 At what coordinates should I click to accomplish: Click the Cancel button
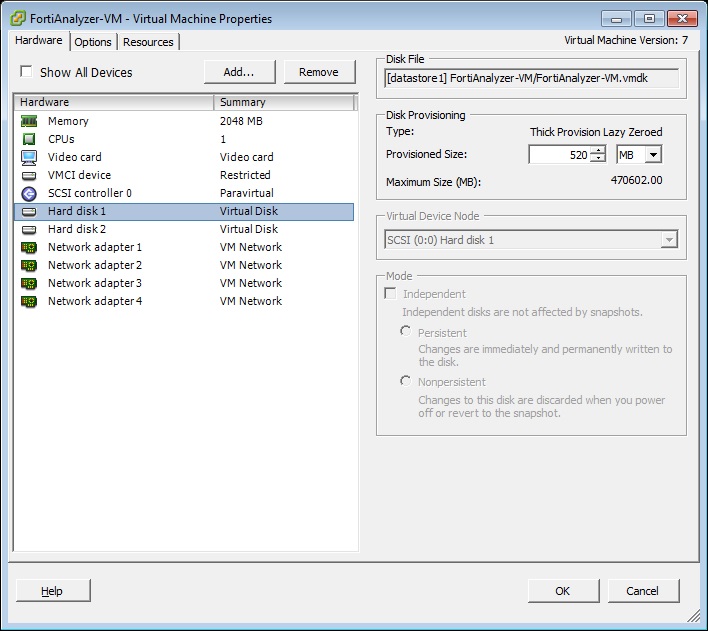point(643,591)
